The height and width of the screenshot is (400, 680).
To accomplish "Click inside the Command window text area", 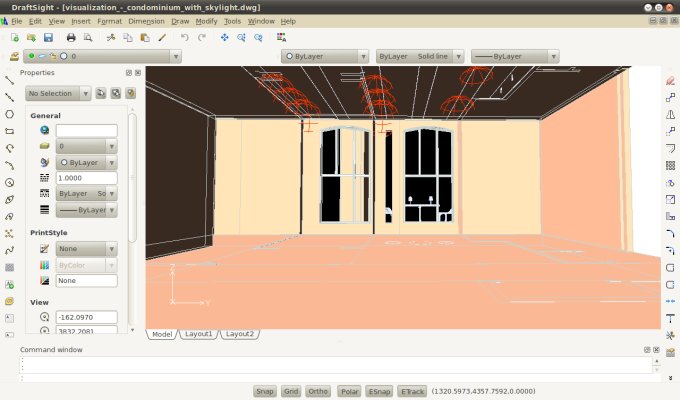I will point(336,365).
